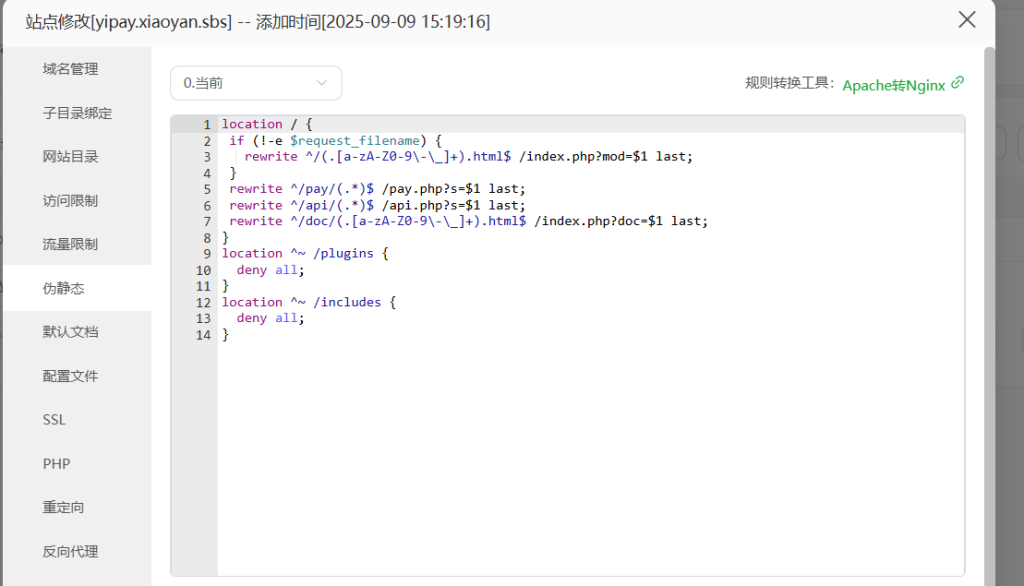The width and height of the screenshot is (1024, 586).
Task: Go to 访问限制 settings
Action: pos(70,201)
